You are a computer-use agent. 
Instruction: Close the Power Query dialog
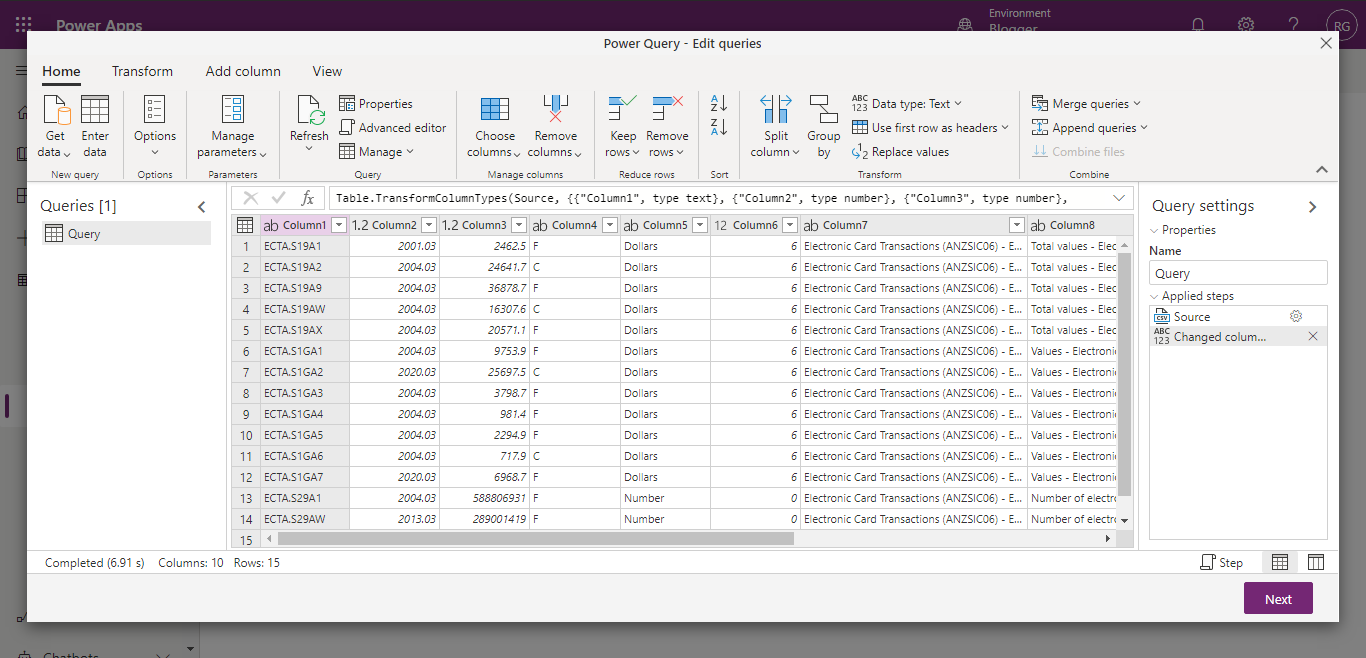[1326, 43]
